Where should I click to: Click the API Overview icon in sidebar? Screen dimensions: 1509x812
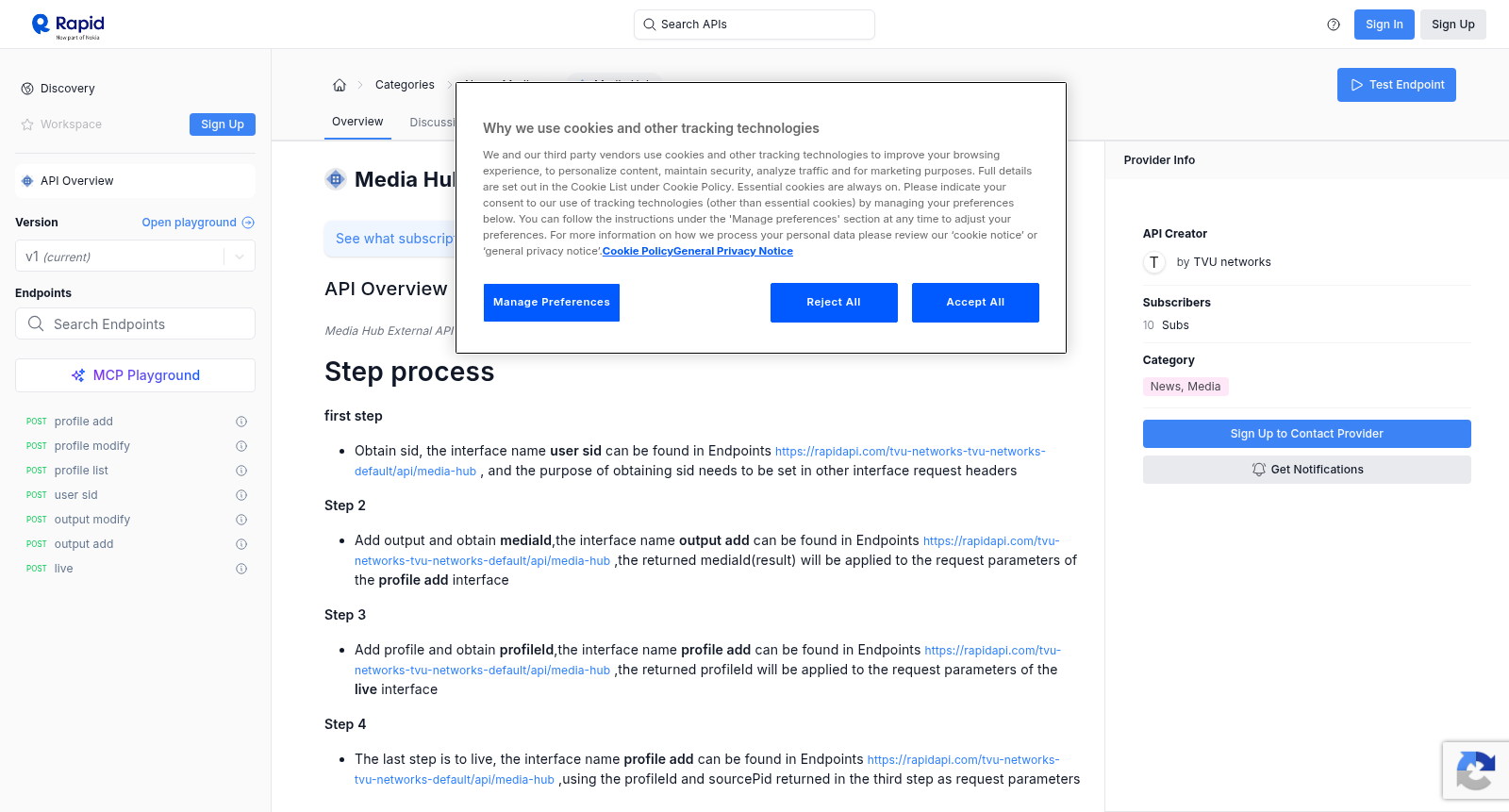point(27,181)
